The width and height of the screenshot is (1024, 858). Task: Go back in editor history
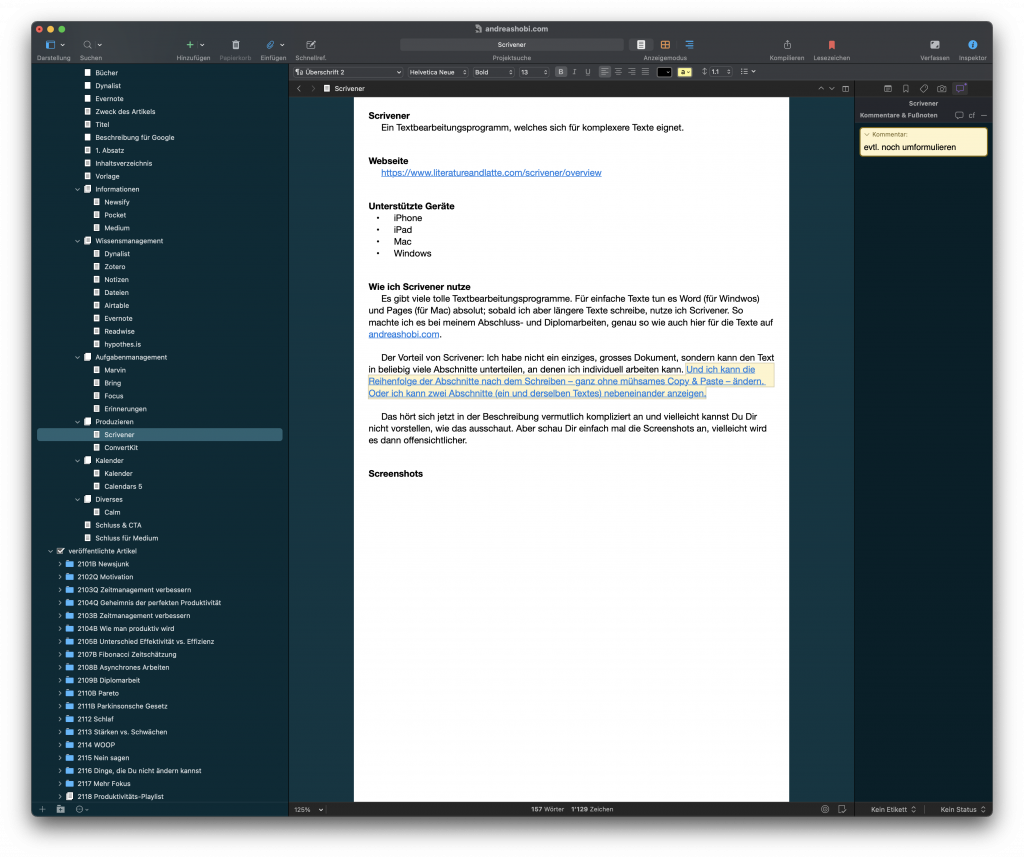[x=299, y=89]
